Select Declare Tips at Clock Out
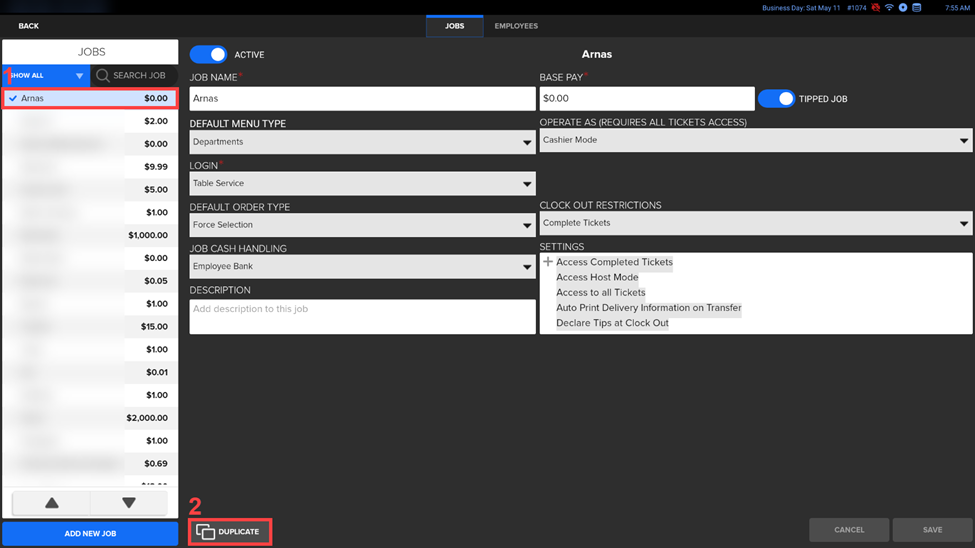This screenshot has width=975, height=548. point(612,323)
